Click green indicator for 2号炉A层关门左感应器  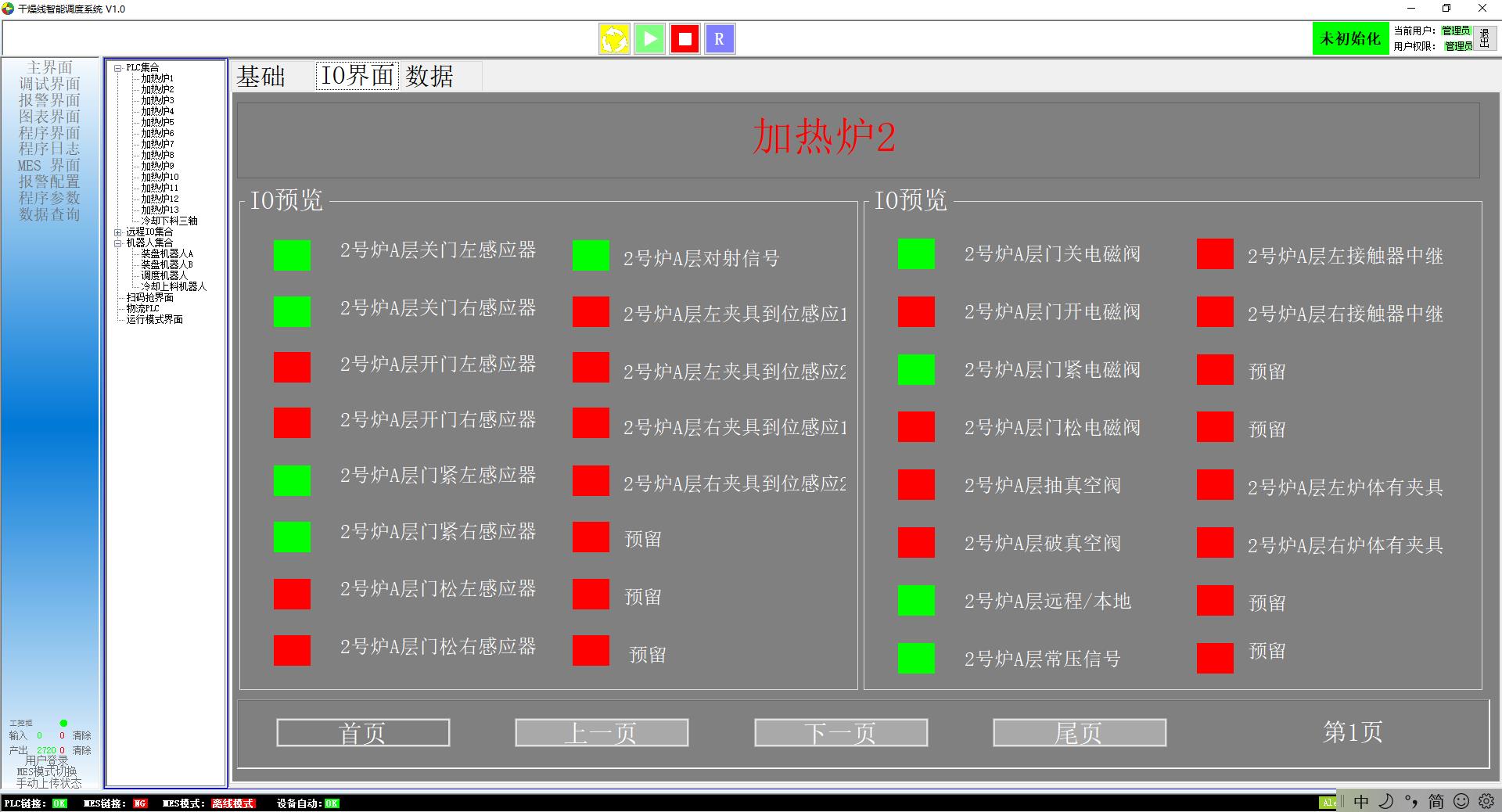tap(292, 255)
